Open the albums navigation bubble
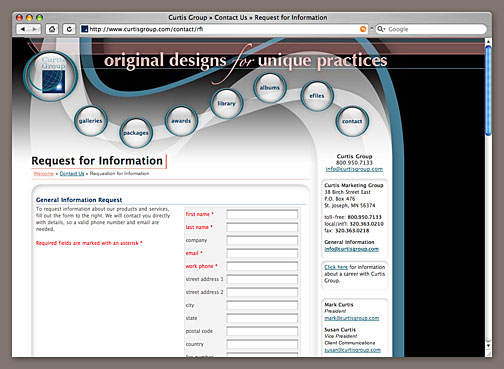Image resolution: width=504 pixels, height=369 pixels. click(270, 88)
